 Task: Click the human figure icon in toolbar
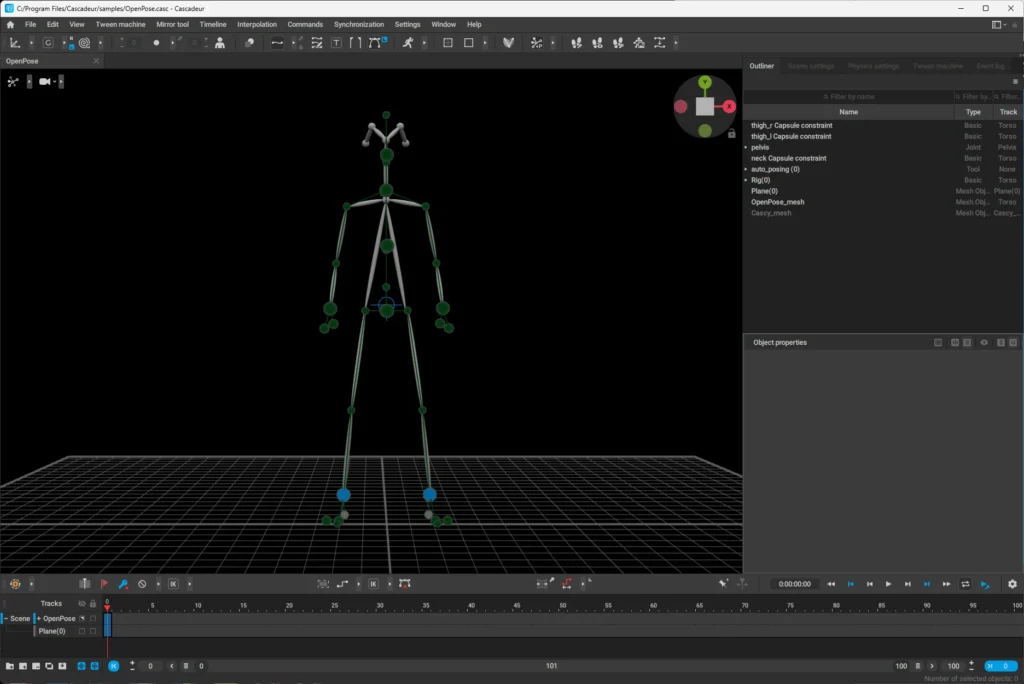[220, 43]
